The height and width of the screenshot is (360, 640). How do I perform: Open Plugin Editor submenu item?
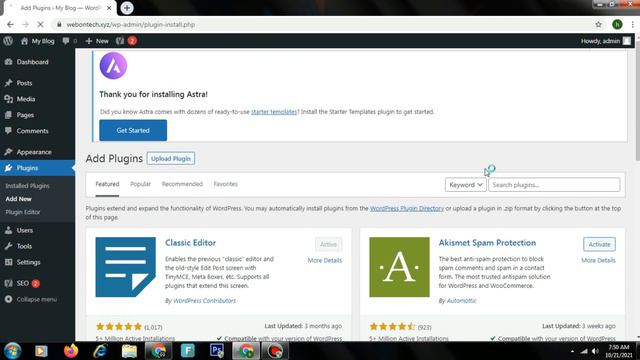tap(23, 212)
